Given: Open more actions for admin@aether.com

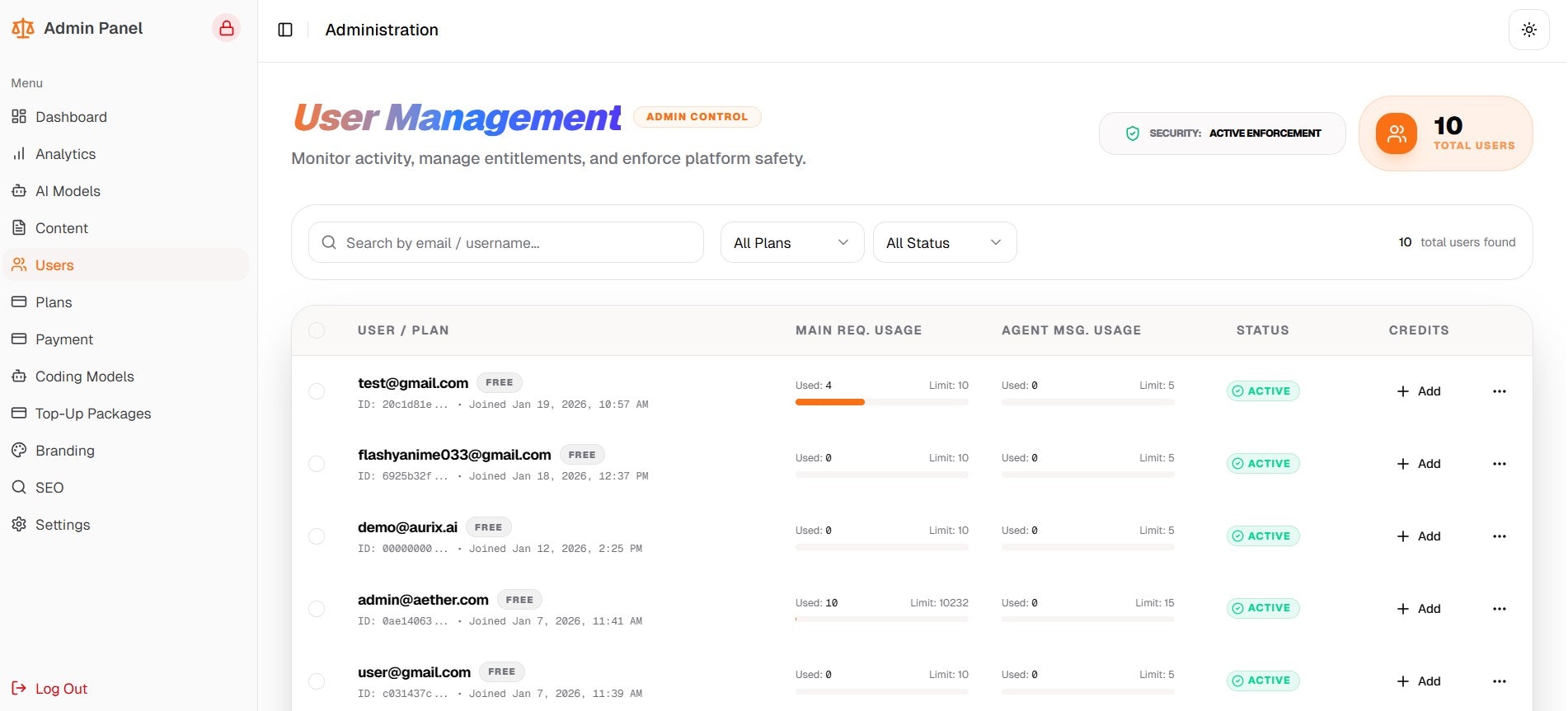Looking at the screenshot, I should pyautogui.click(x=1500, y=609).
